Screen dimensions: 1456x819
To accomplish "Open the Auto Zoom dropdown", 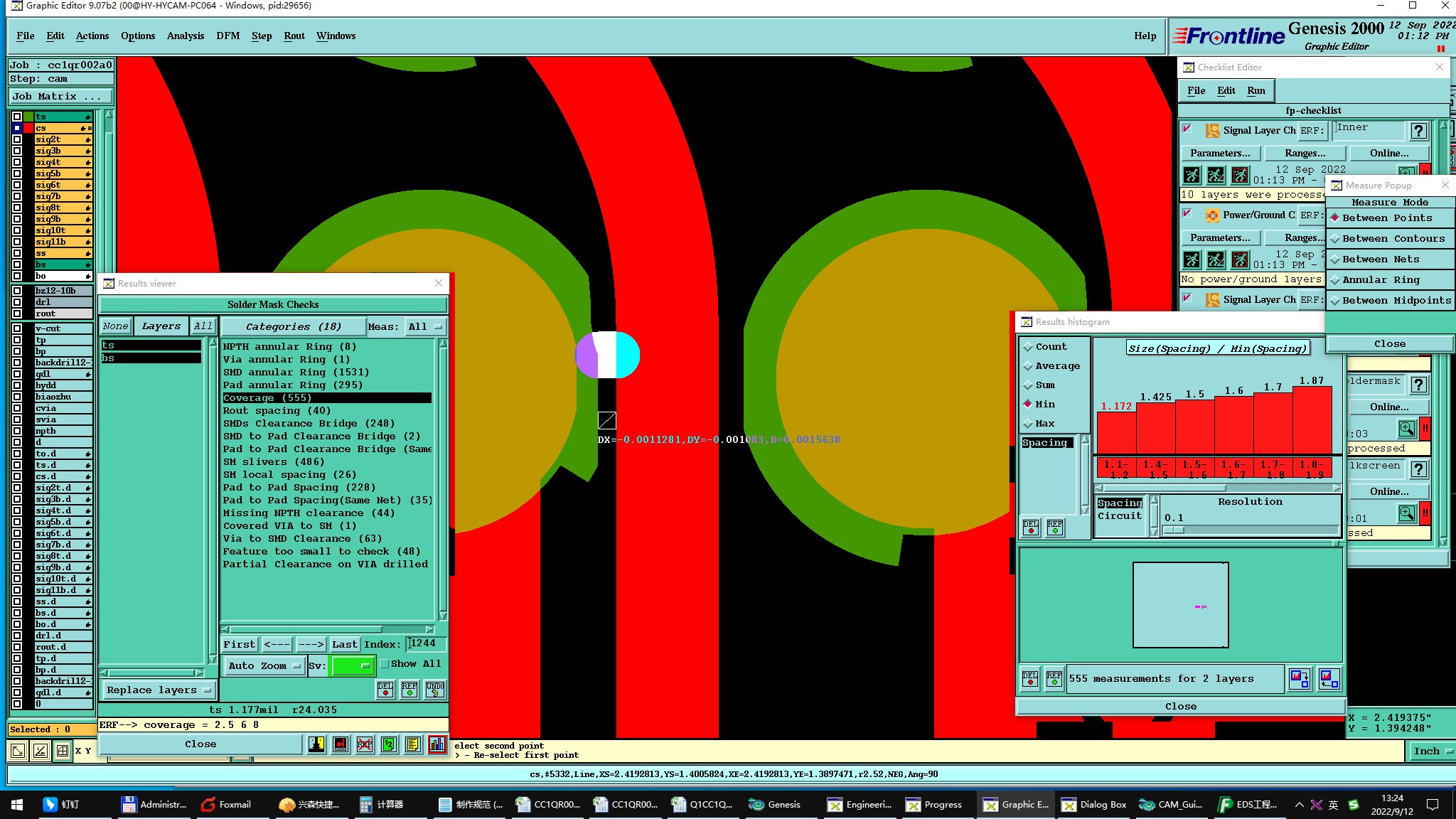I will pyautogui.click(x=264, y=666).
